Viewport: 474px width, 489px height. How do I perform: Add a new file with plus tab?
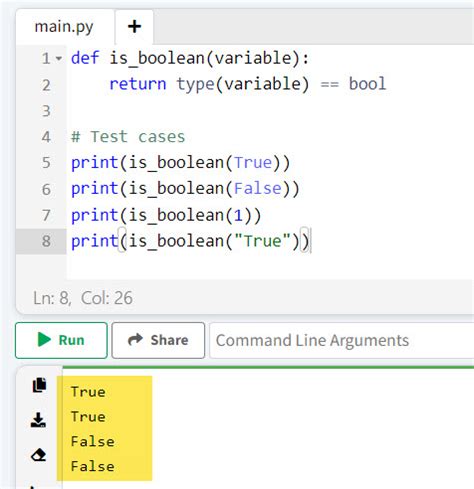[x=134, y=27]
